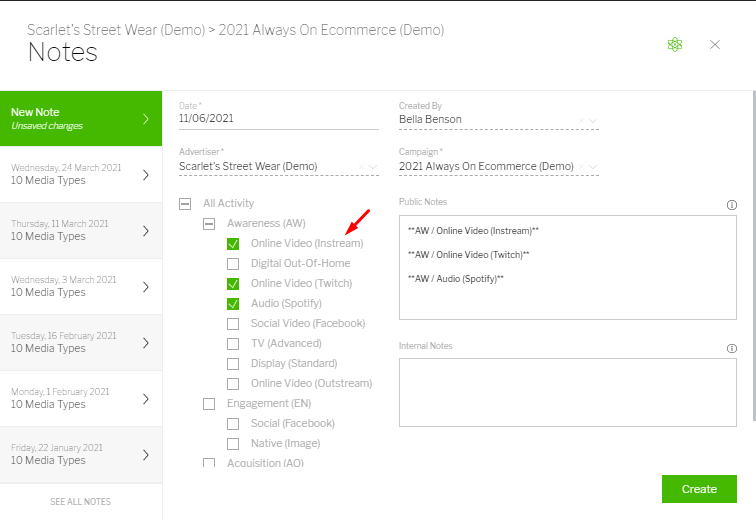This screenshot has width=756, height=521.
Task: Open the Created By dropdown
Action: pyautogui.click(x=594, y=121)
